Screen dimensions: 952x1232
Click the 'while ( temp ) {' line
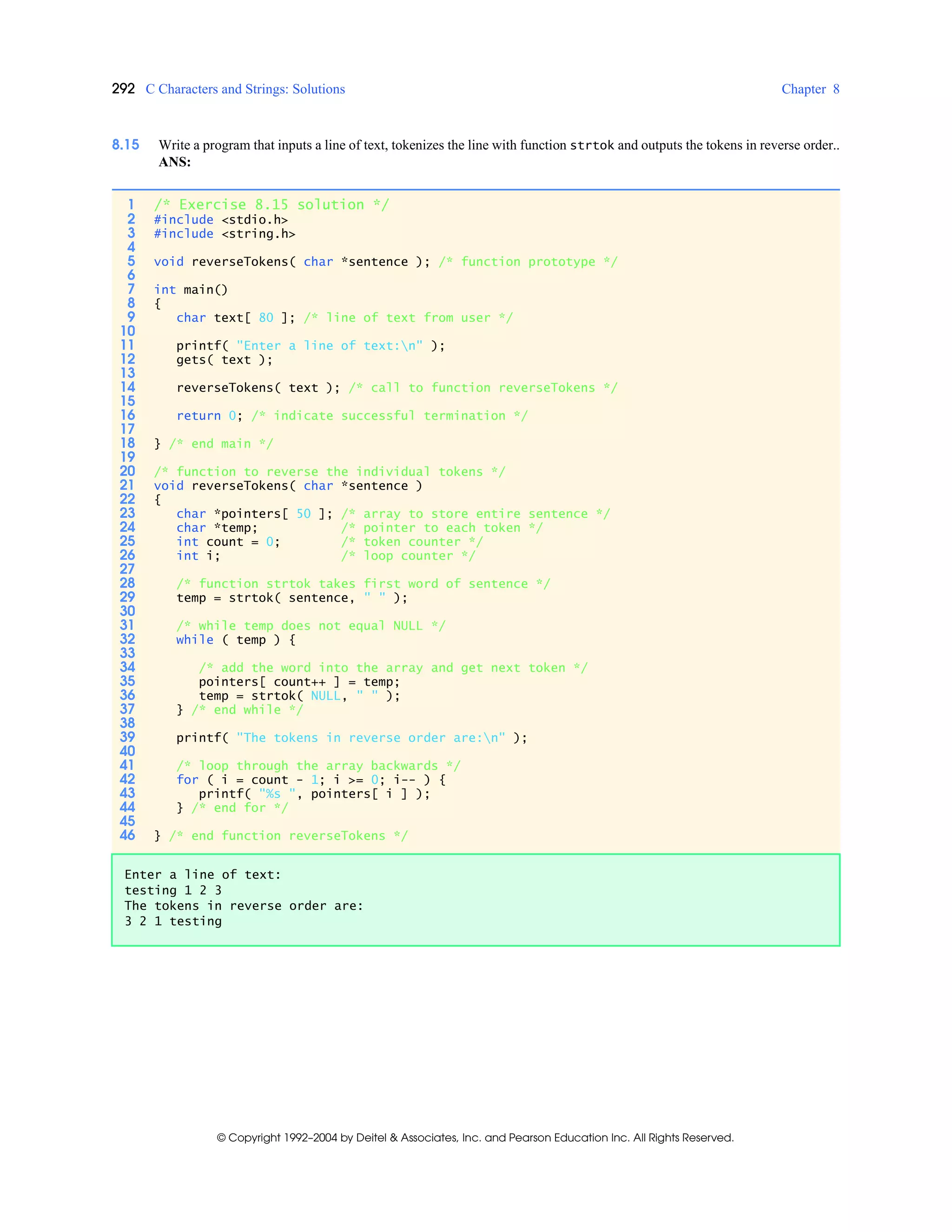pyautogui.click(x=236, y=640)
